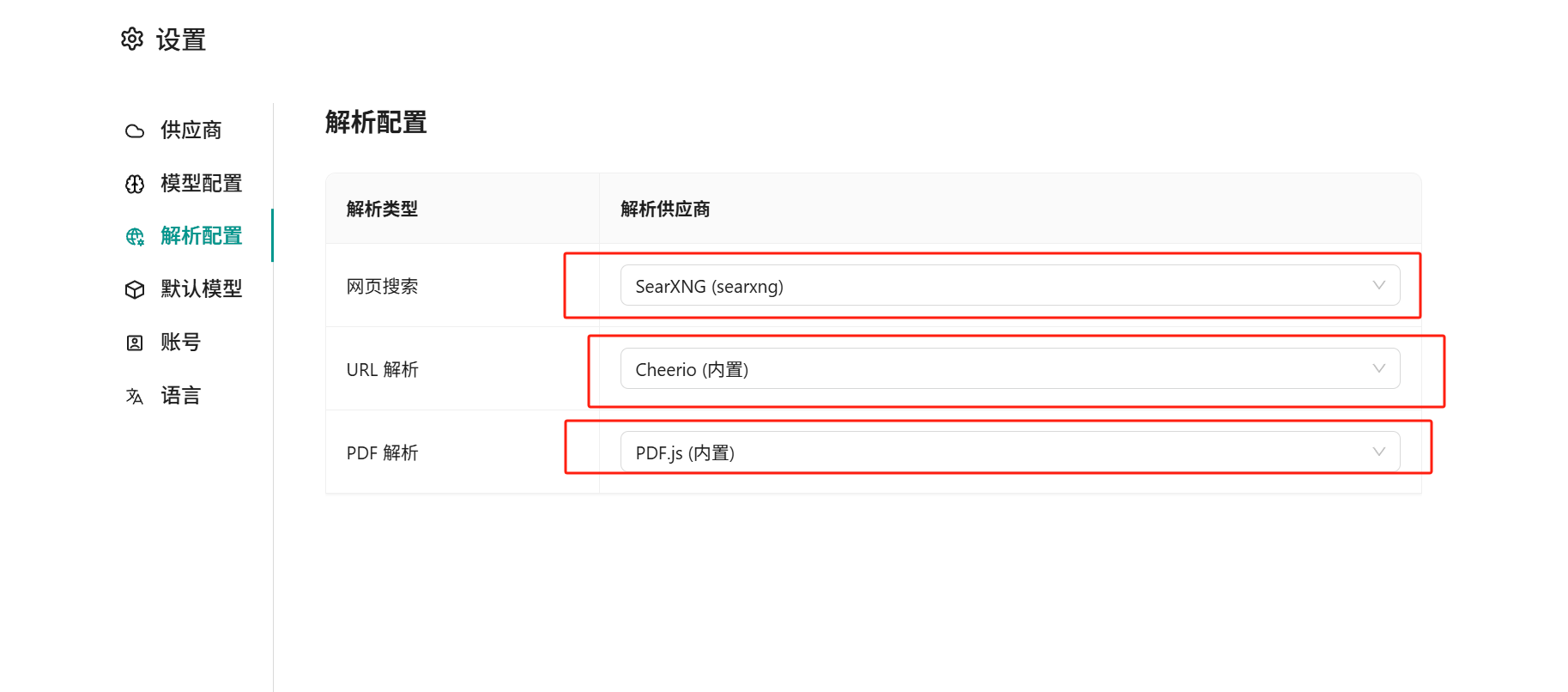Expand the chevron arrow on the PDF.js selector

[1378, 452]
